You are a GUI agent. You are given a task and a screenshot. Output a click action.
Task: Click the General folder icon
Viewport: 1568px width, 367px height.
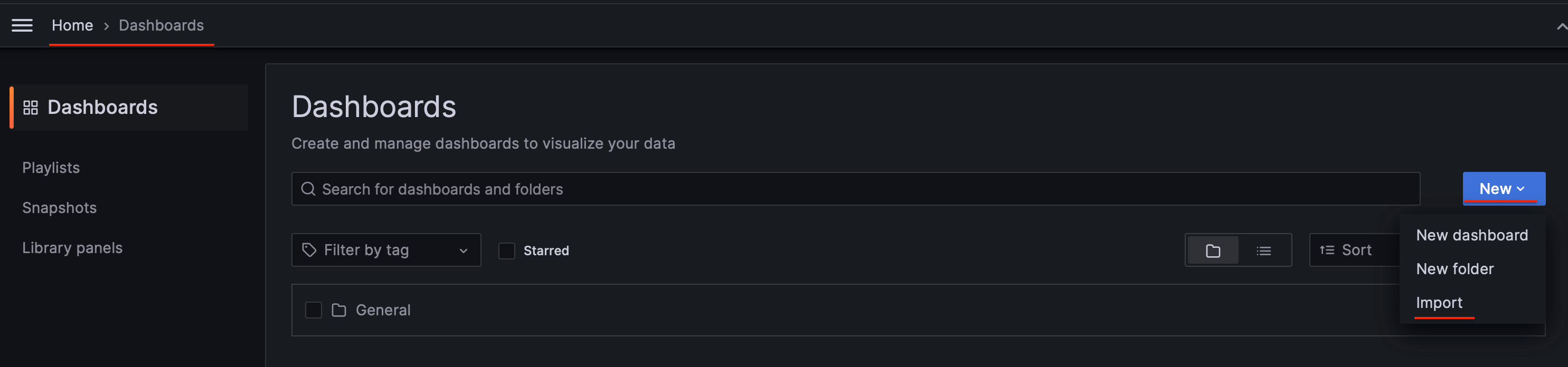(x=338, y=310)
